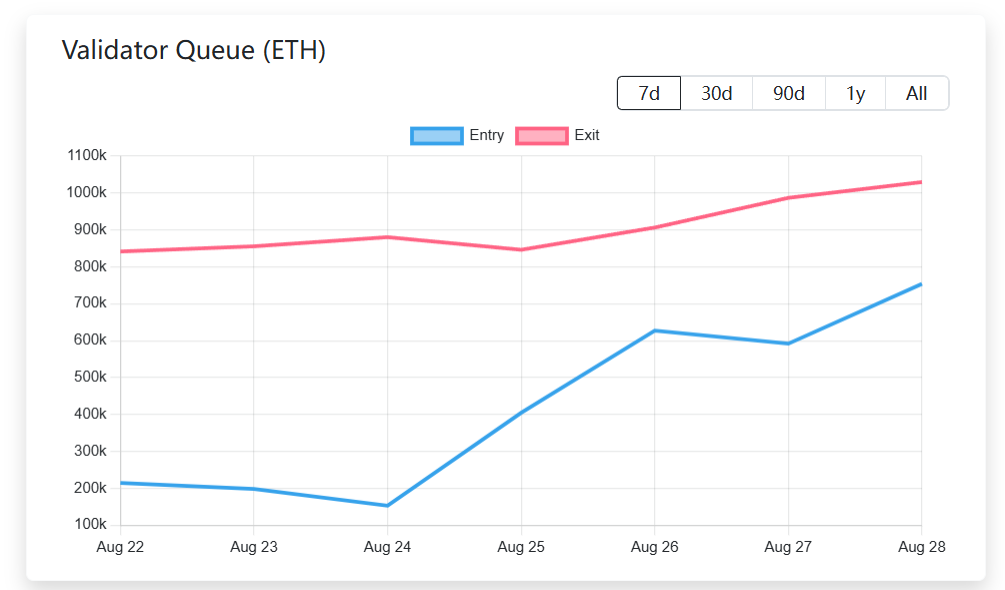Image resolution: width=1005 pixels, height=590 pixels.
Task: Show the 90d time range
Action: [788, 94]
